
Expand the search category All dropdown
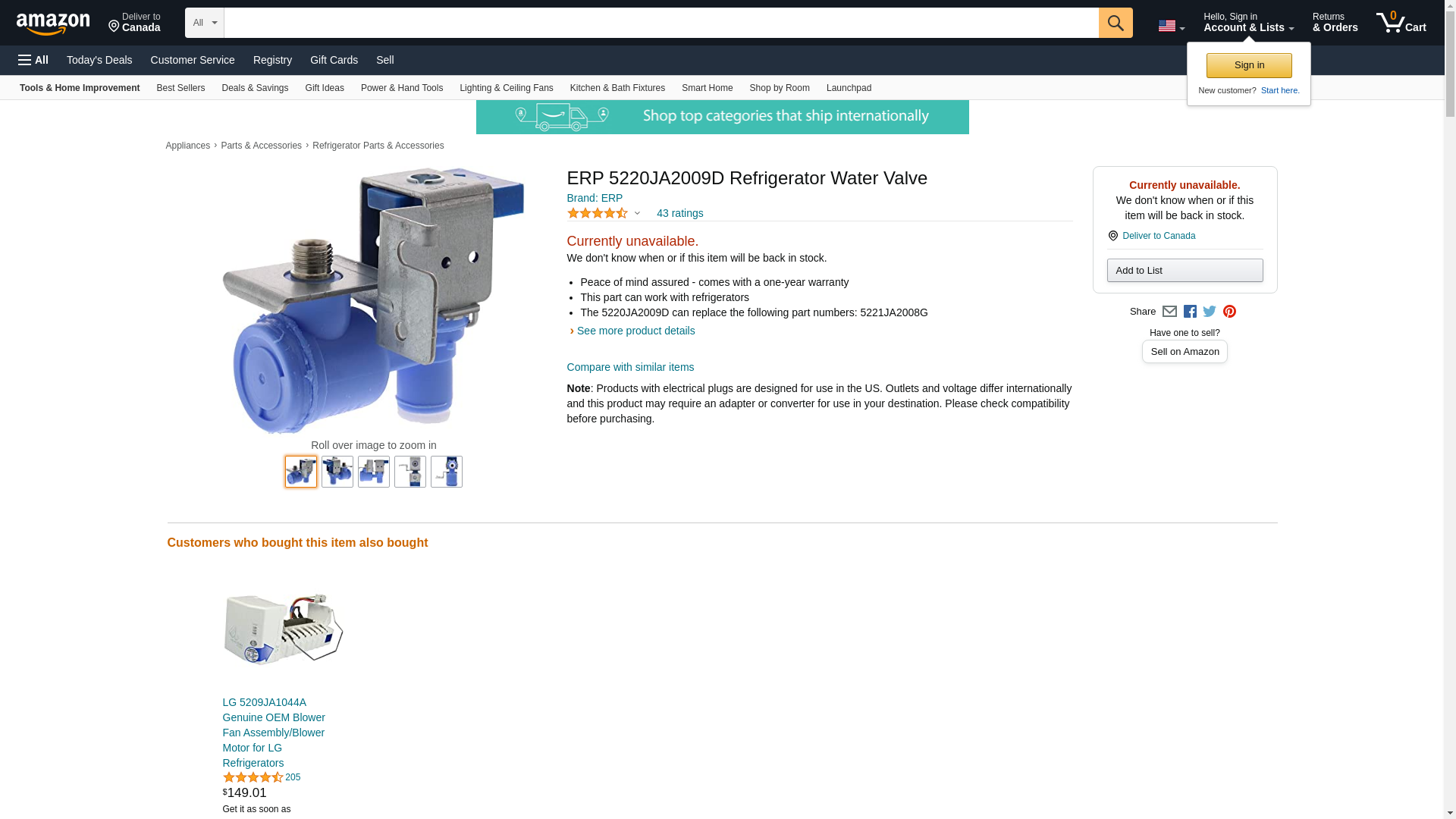(205, 23)
